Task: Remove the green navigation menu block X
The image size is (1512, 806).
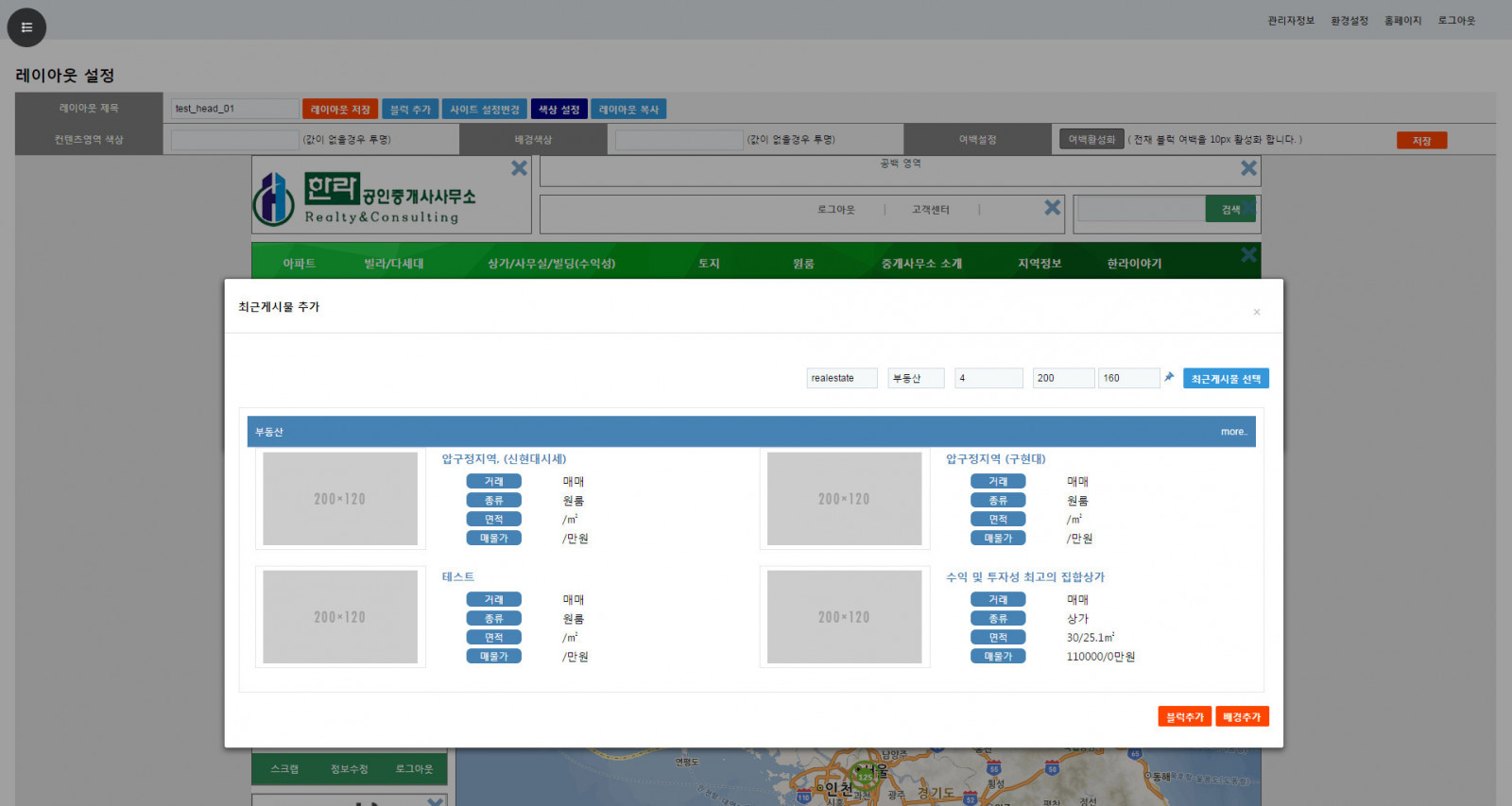Action: (x=1248, y=255)
